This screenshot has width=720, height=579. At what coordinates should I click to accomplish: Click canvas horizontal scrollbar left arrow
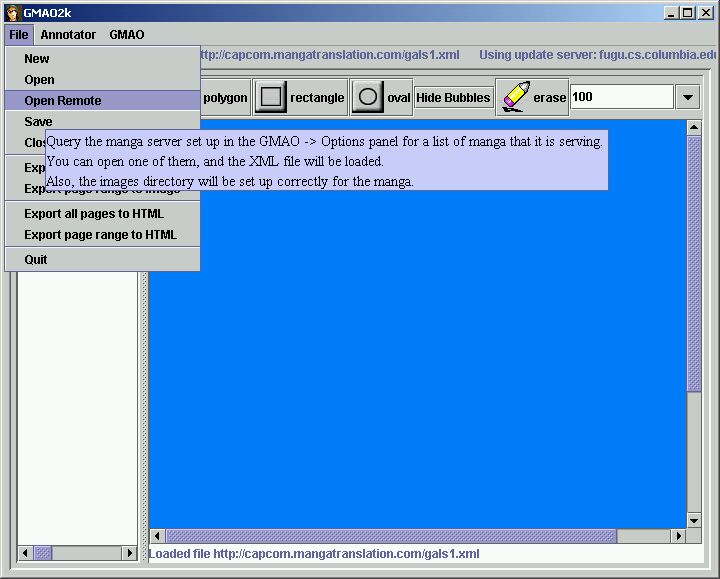coord(158,536)
